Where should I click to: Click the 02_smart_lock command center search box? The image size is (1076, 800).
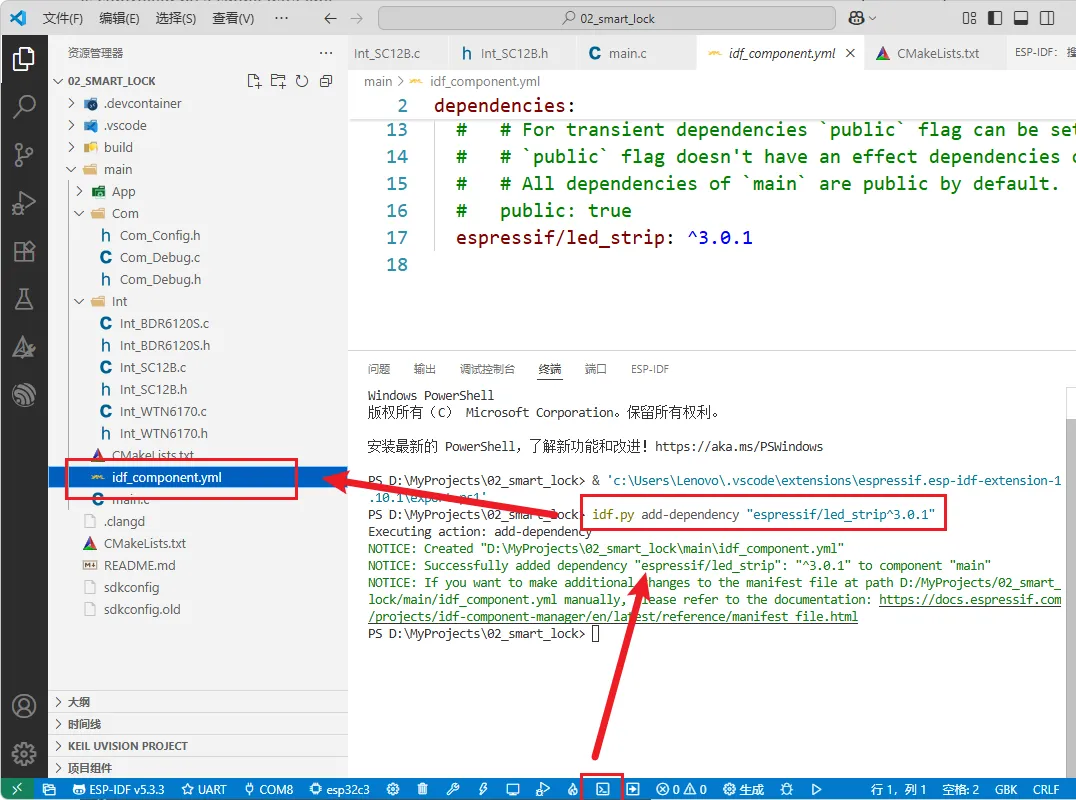coord(606,18)
